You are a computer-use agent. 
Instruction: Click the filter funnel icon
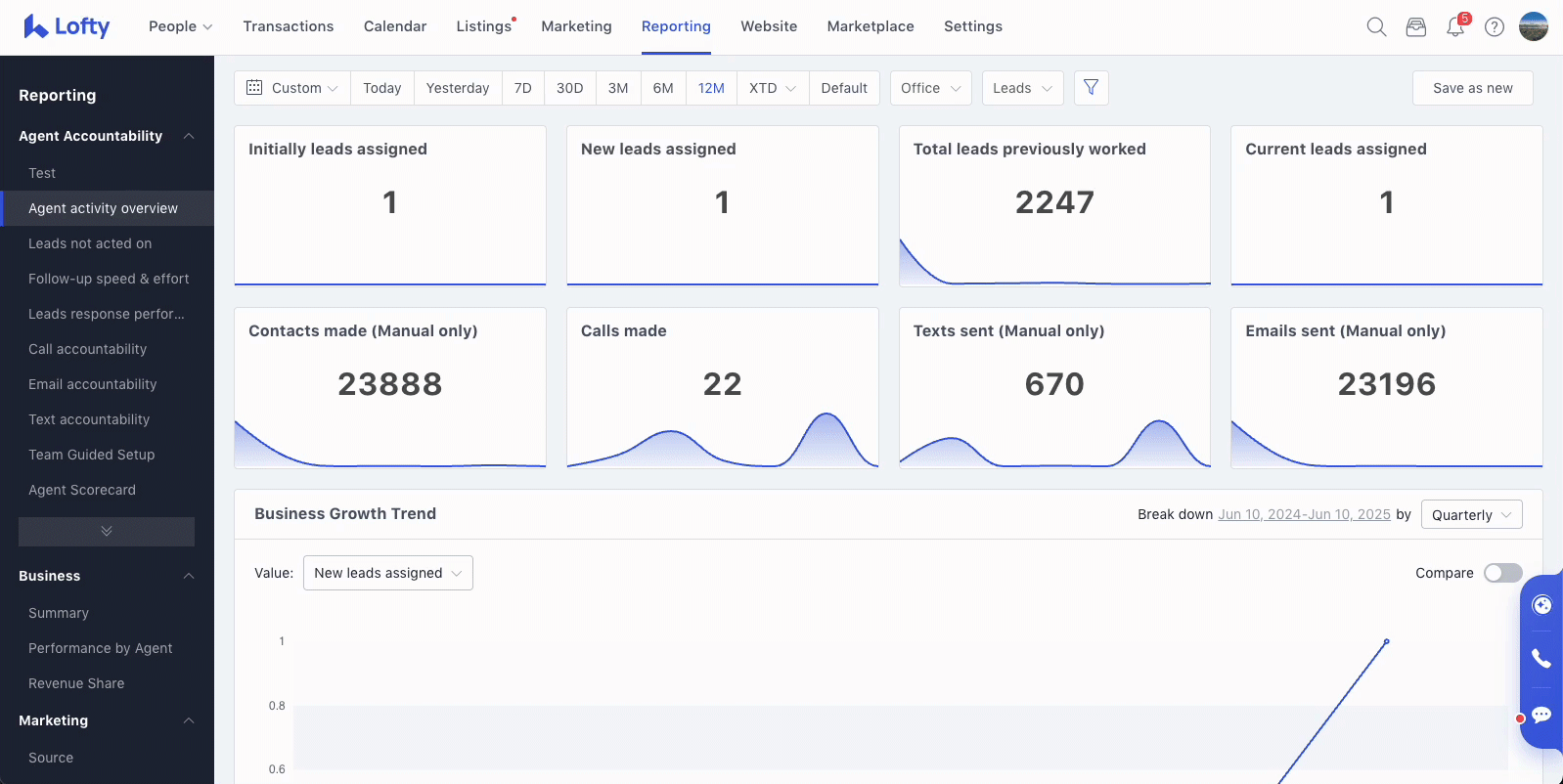coord(1091,88)
